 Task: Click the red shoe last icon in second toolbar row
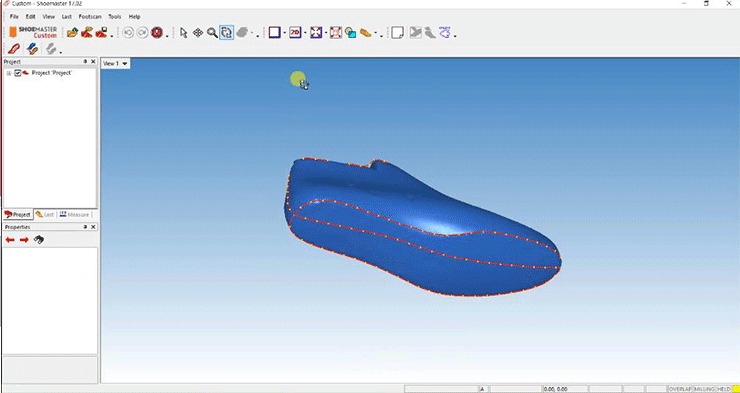pos(14,48)
